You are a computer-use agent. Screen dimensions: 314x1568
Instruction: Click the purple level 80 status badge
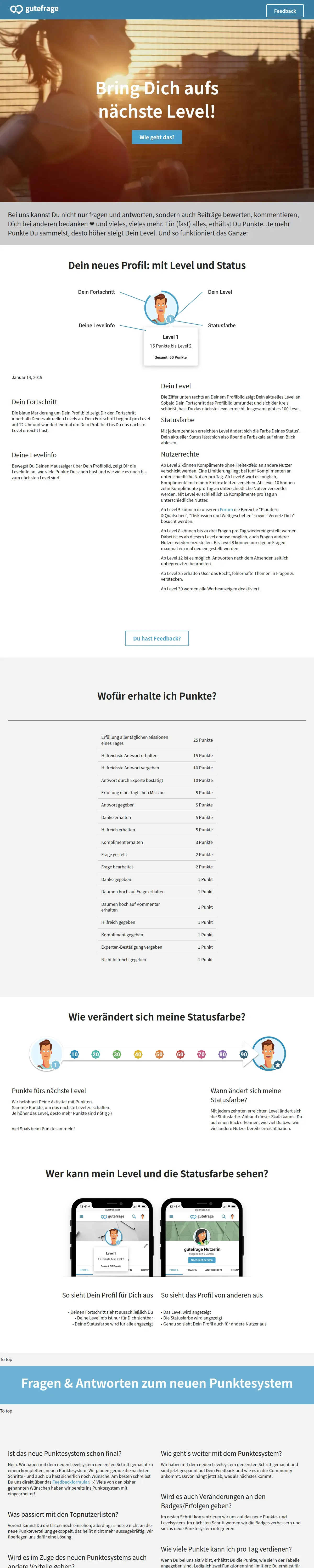click(x=222, y=1054)
